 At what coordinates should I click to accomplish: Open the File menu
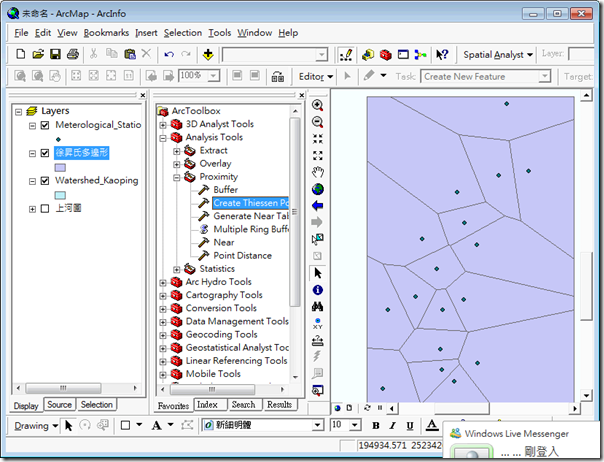pos(21,33)
